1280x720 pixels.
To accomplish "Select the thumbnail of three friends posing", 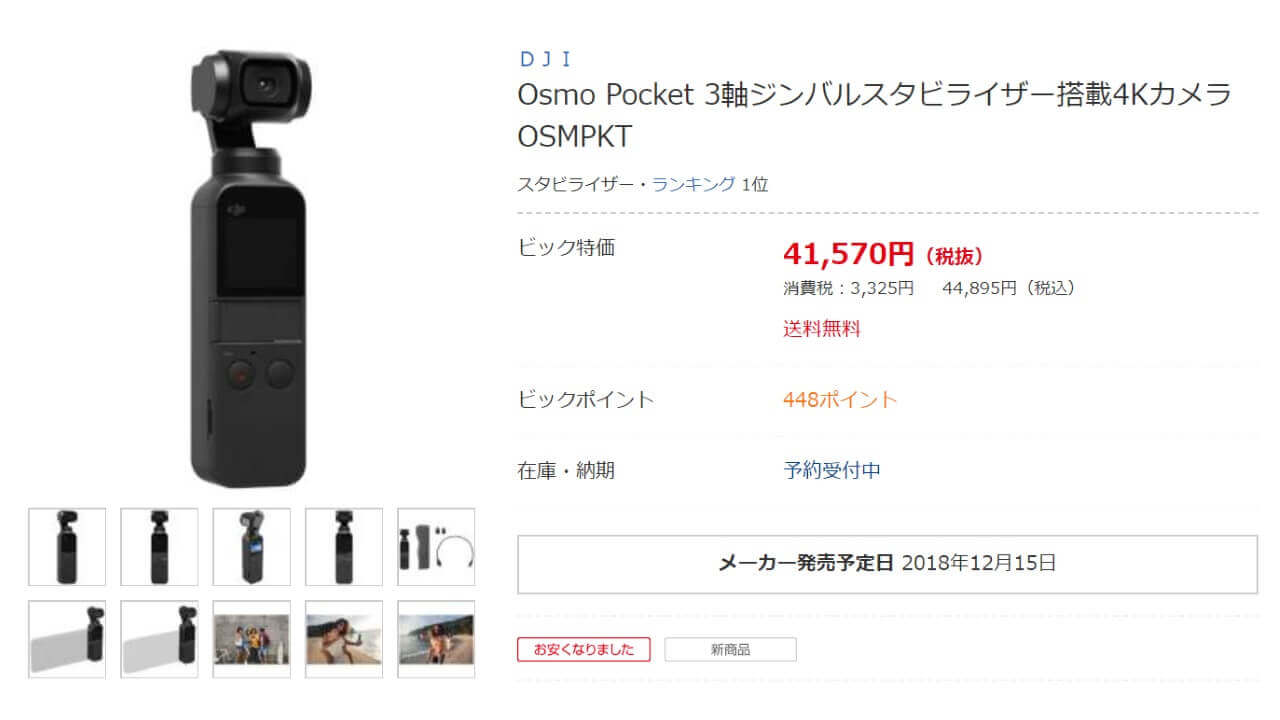I will (252, 639).
